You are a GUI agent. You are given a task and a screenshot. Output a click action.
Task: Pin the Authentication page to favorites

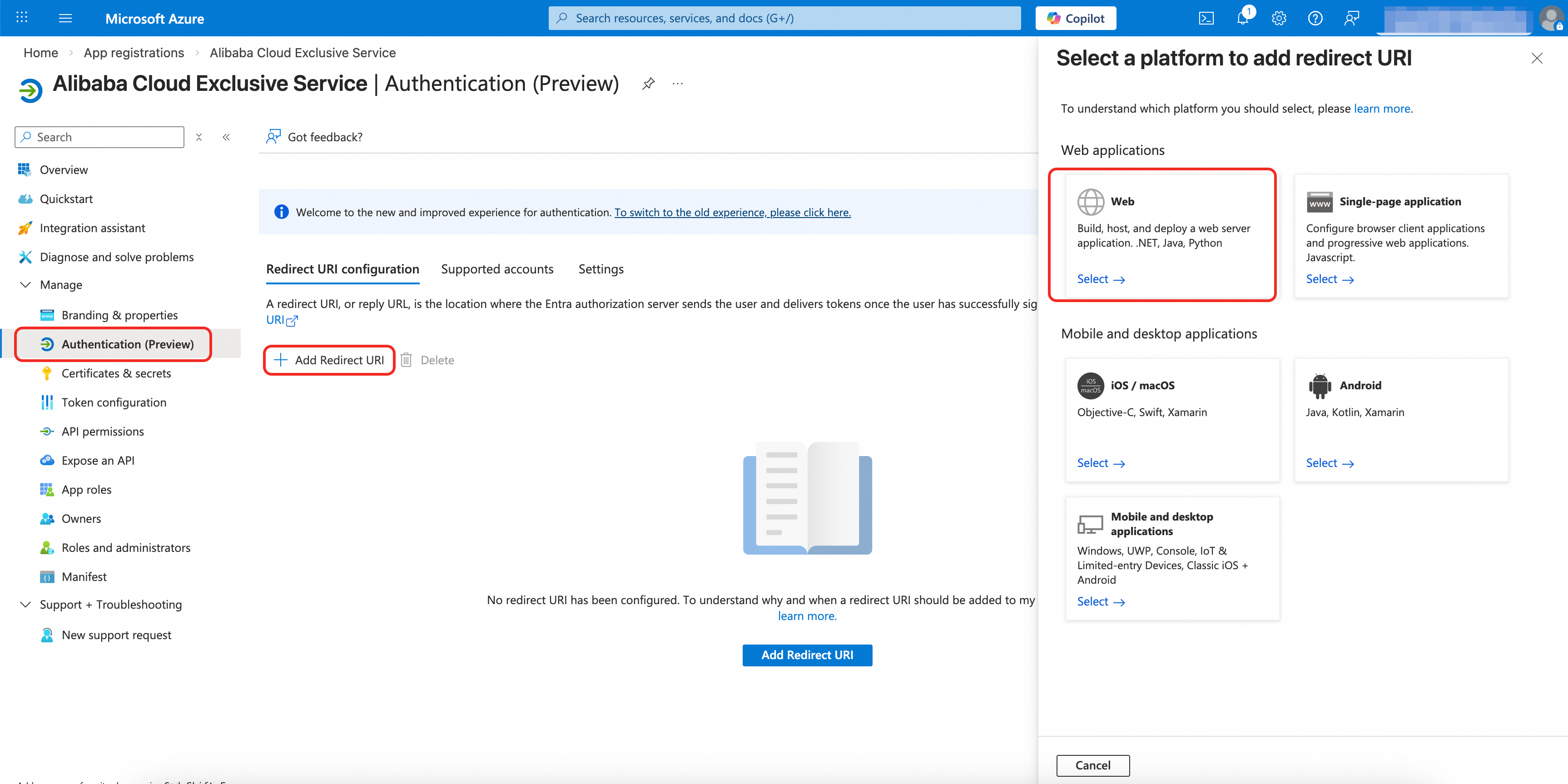click(648, 84)
